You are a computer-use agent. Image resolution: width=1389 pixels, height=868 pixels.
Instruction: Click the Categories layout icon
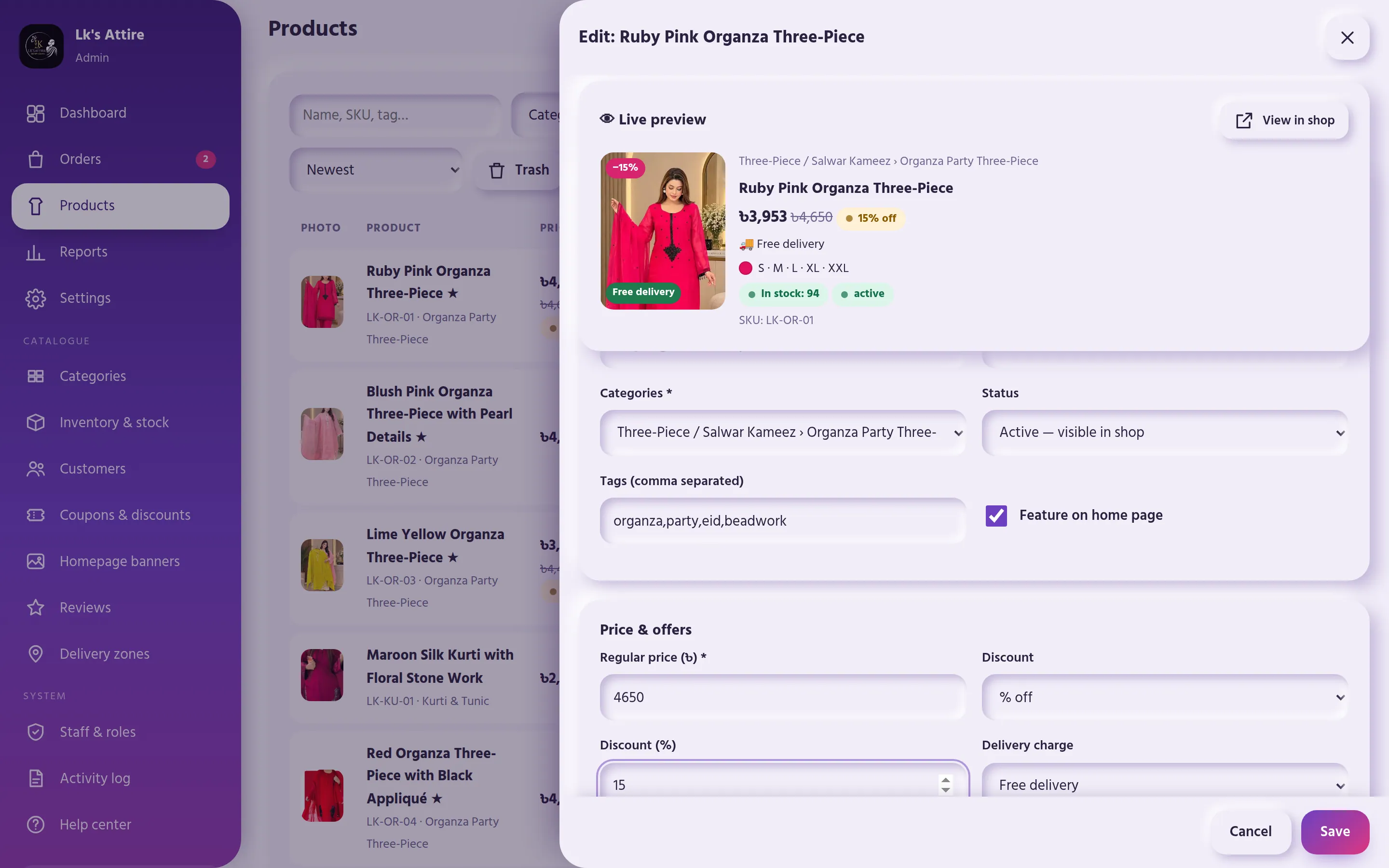[x=36, y=376]
